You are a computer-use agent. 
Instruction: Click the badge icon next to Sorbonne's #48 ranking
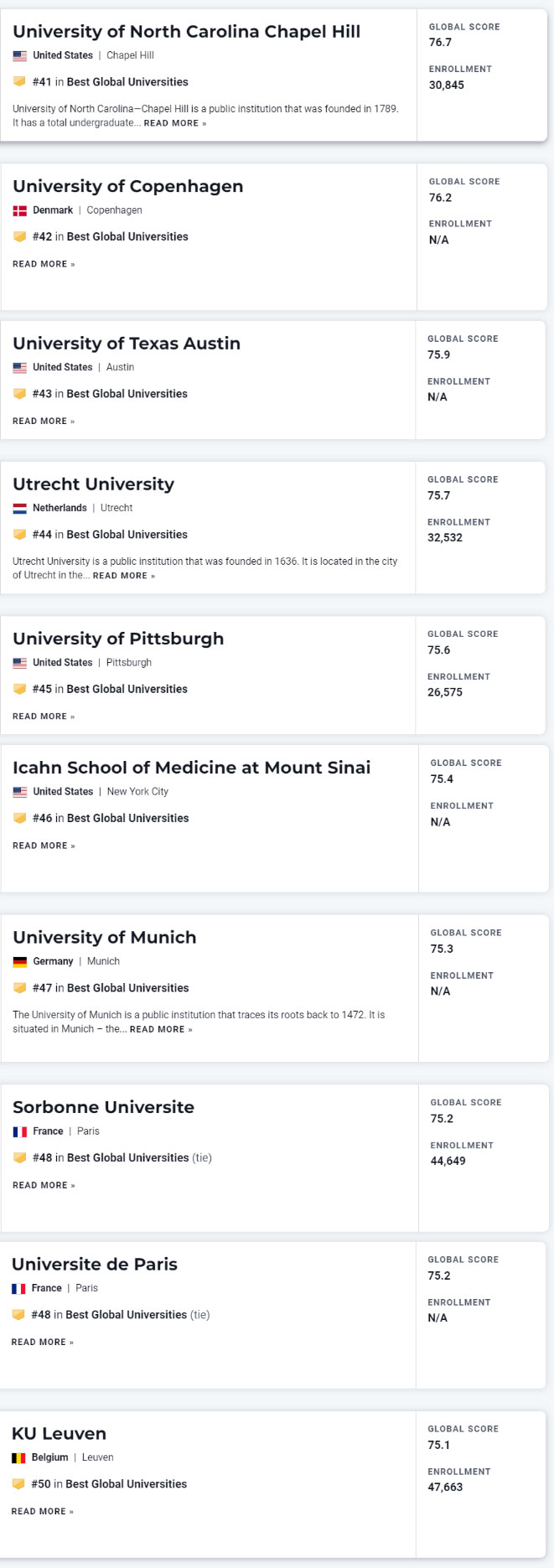coord(20,1157)
